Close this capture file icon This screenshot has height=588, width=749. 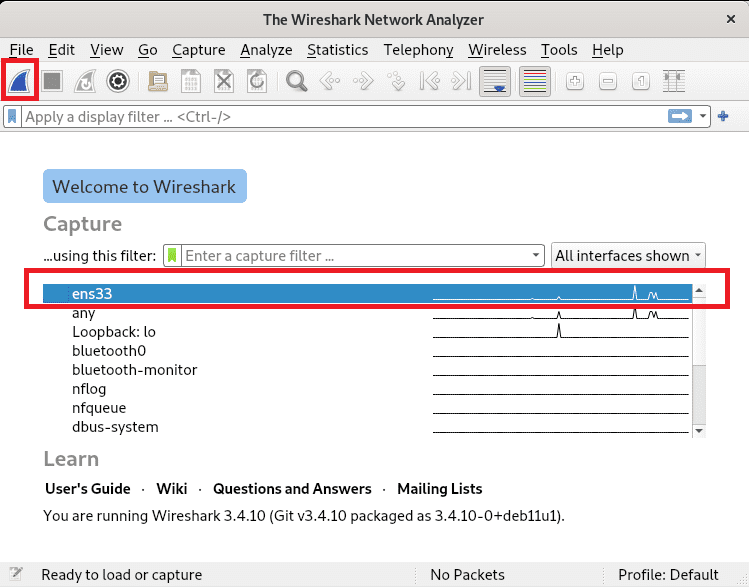[224, 81]
